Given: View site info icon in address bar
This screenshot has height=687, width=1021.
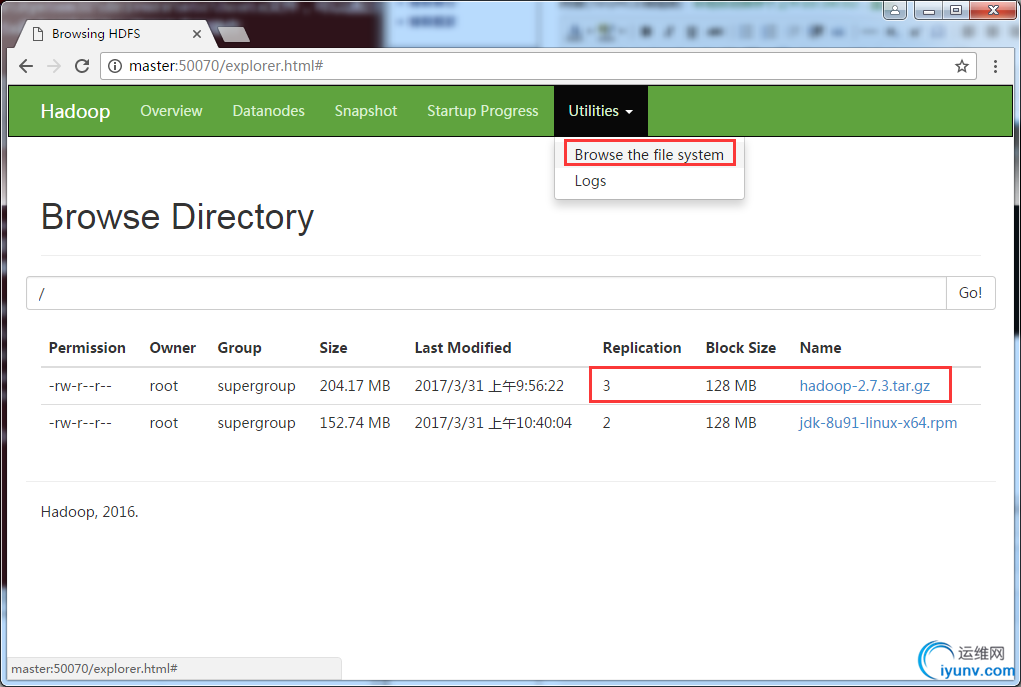Looking at the screenshot, I should (115, 66).
